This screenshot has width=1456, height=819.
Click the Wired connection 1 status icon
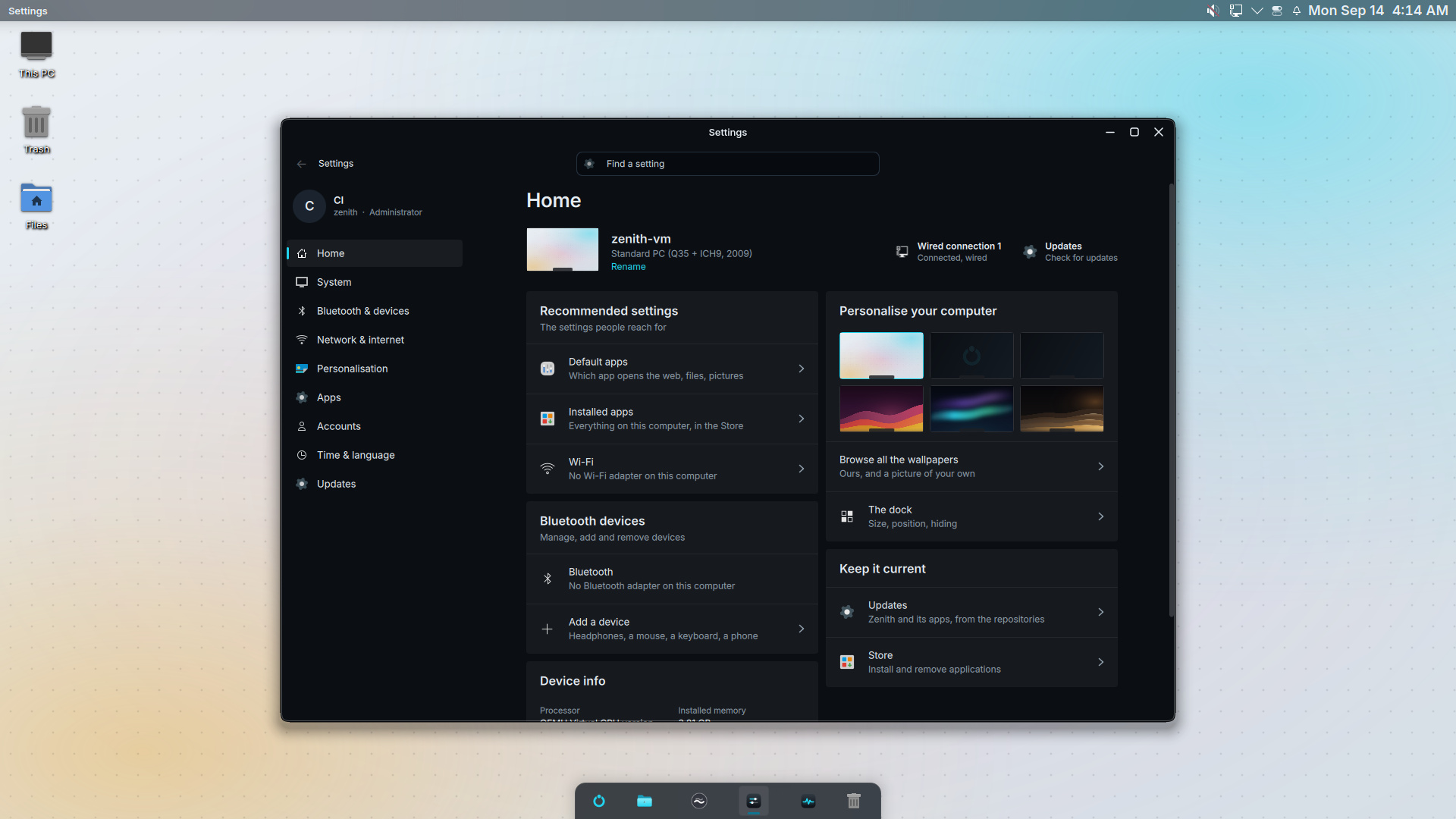[902, 252]
